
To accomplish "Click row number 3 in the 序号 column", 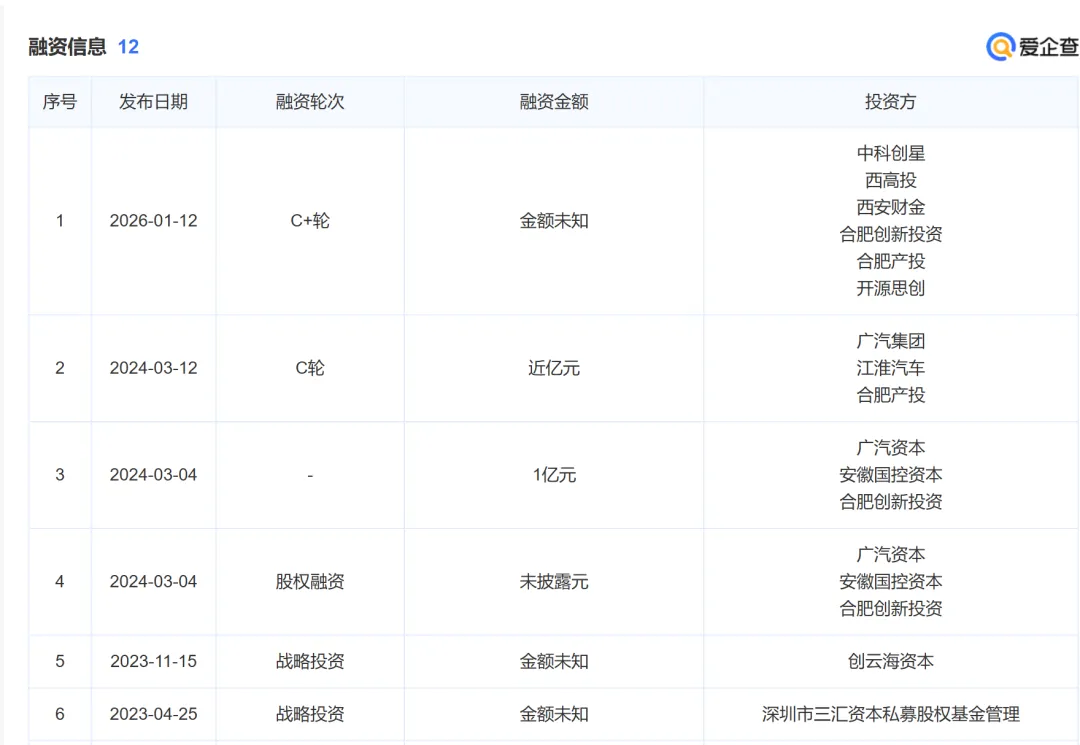I will (x=60, y=475).
